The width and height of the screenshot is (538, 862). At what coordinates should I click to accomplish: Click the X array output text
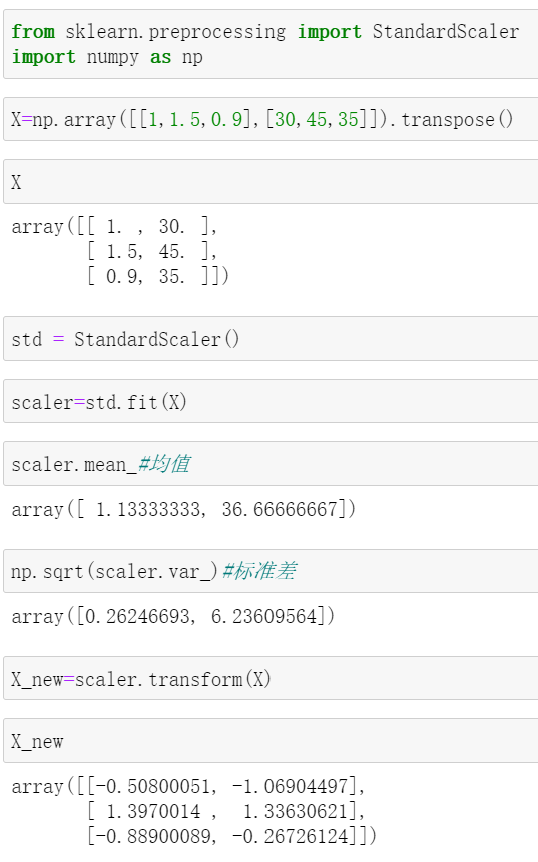click(120, 251)
